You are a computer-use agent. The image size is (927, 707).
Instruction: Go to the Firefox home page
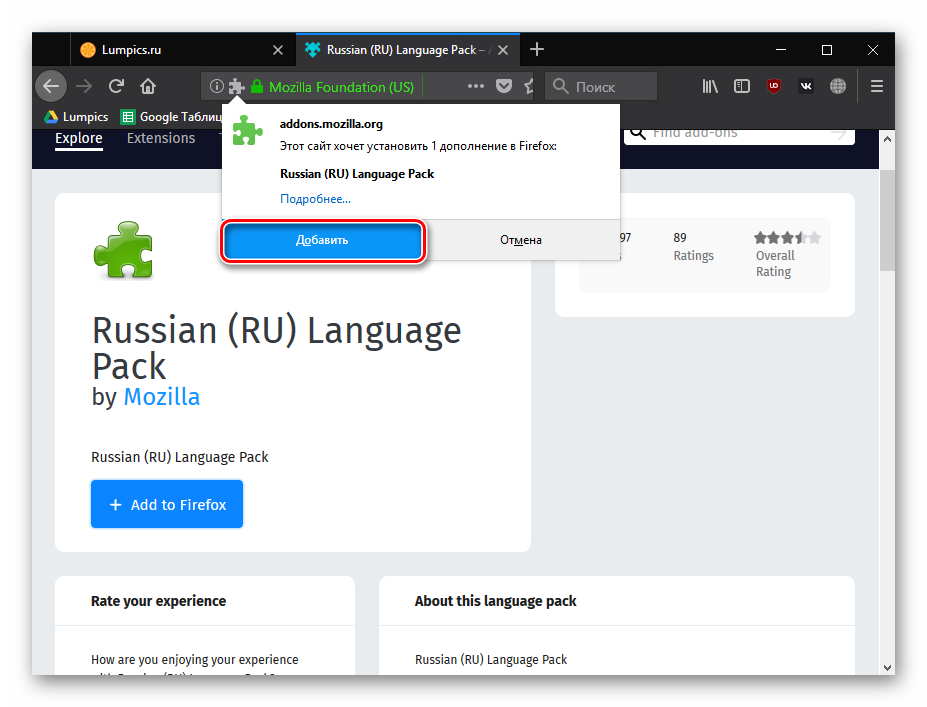(148, 86)
